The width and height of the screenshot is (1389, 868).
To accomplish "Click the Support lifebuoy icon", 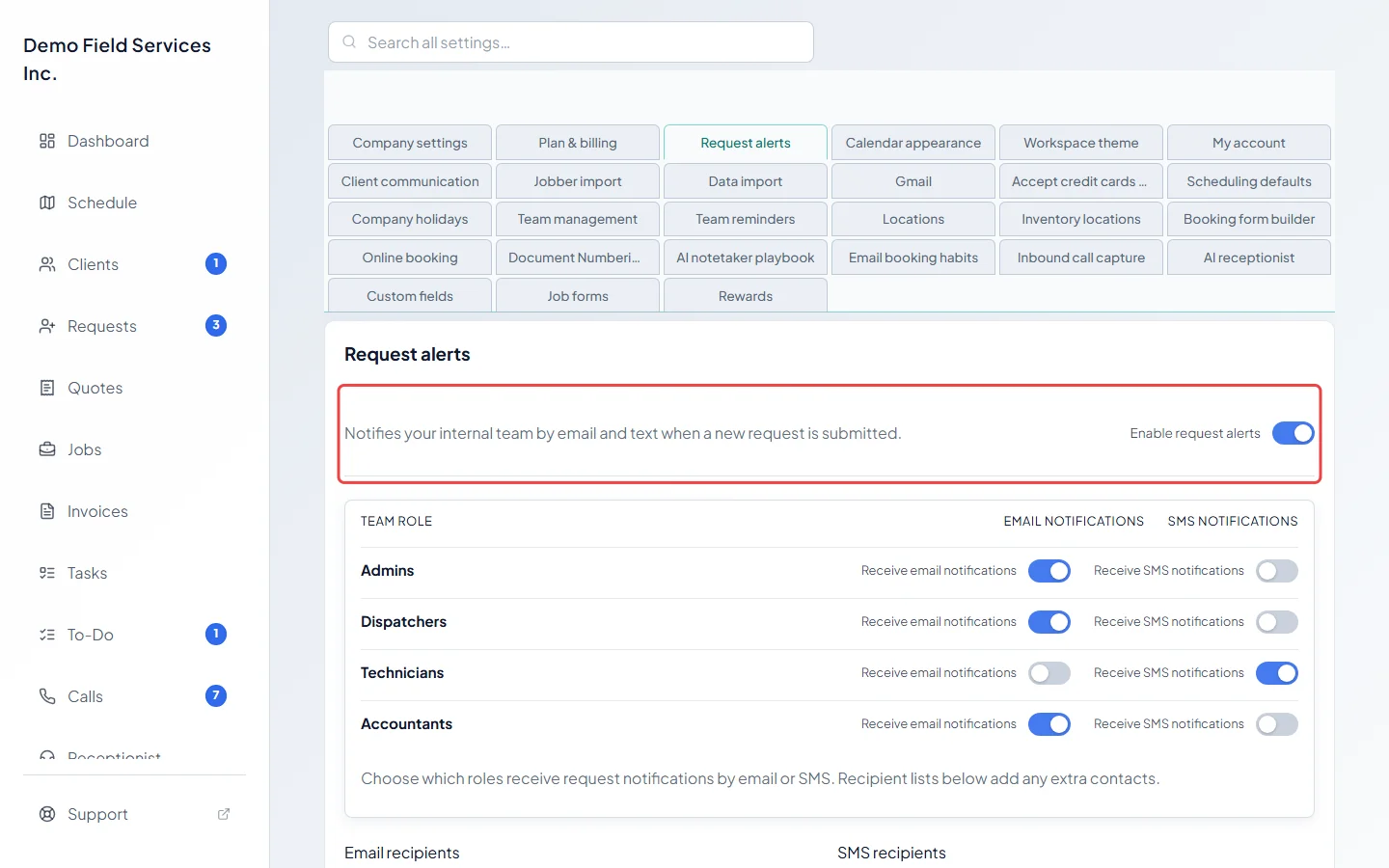I will pos(47,814).
